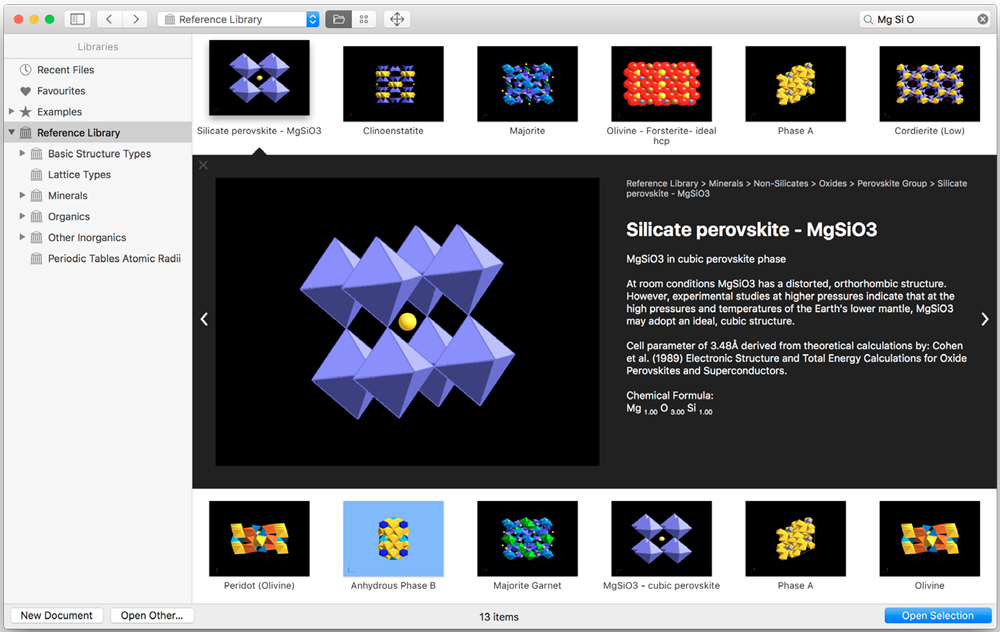1000x632 pixels.
Task: Click Open Other... button
Action: click(x=152, y=615)
